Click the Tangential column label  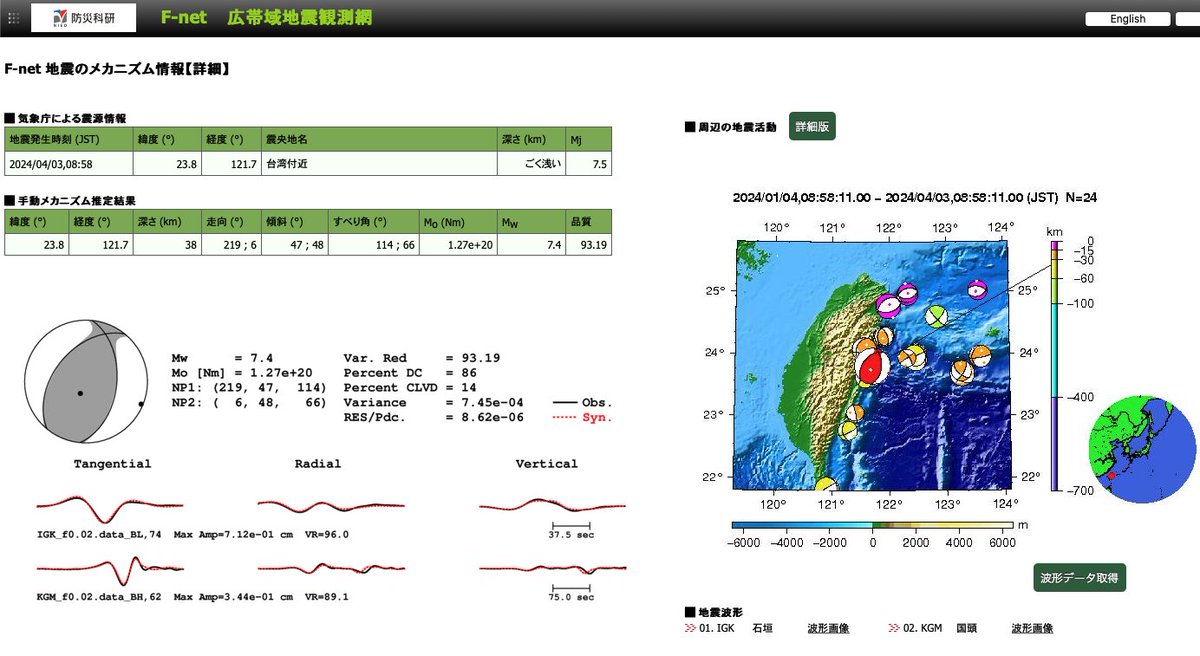[112, 464]
